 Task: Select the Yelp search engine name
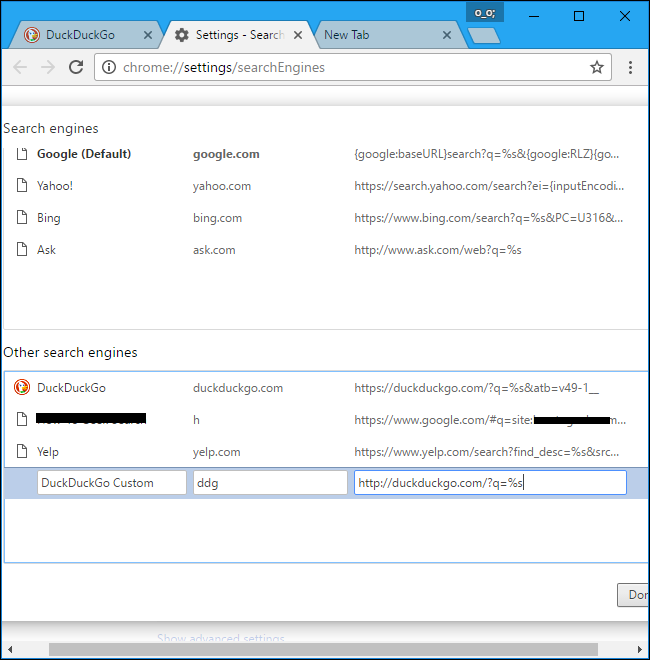pos(48,452)
